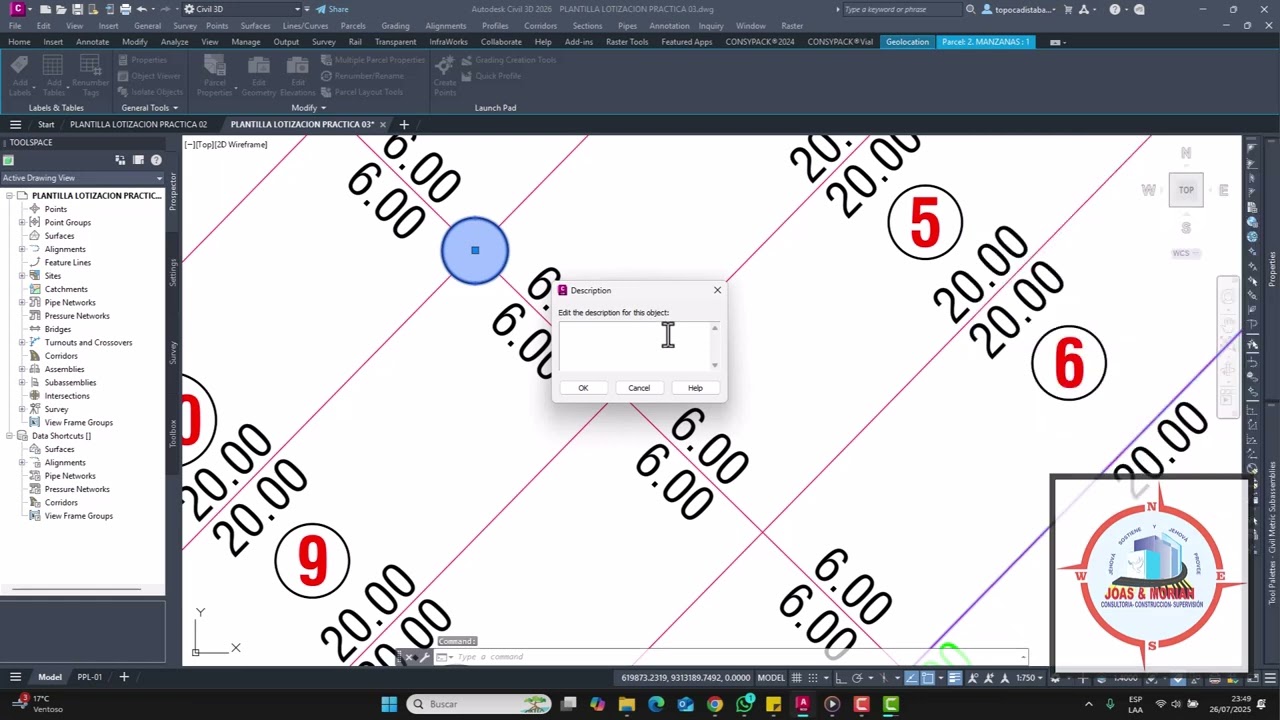Click OK in the Description dialog
This screenshot has width=1280, height=720.
tap(583, 388)
